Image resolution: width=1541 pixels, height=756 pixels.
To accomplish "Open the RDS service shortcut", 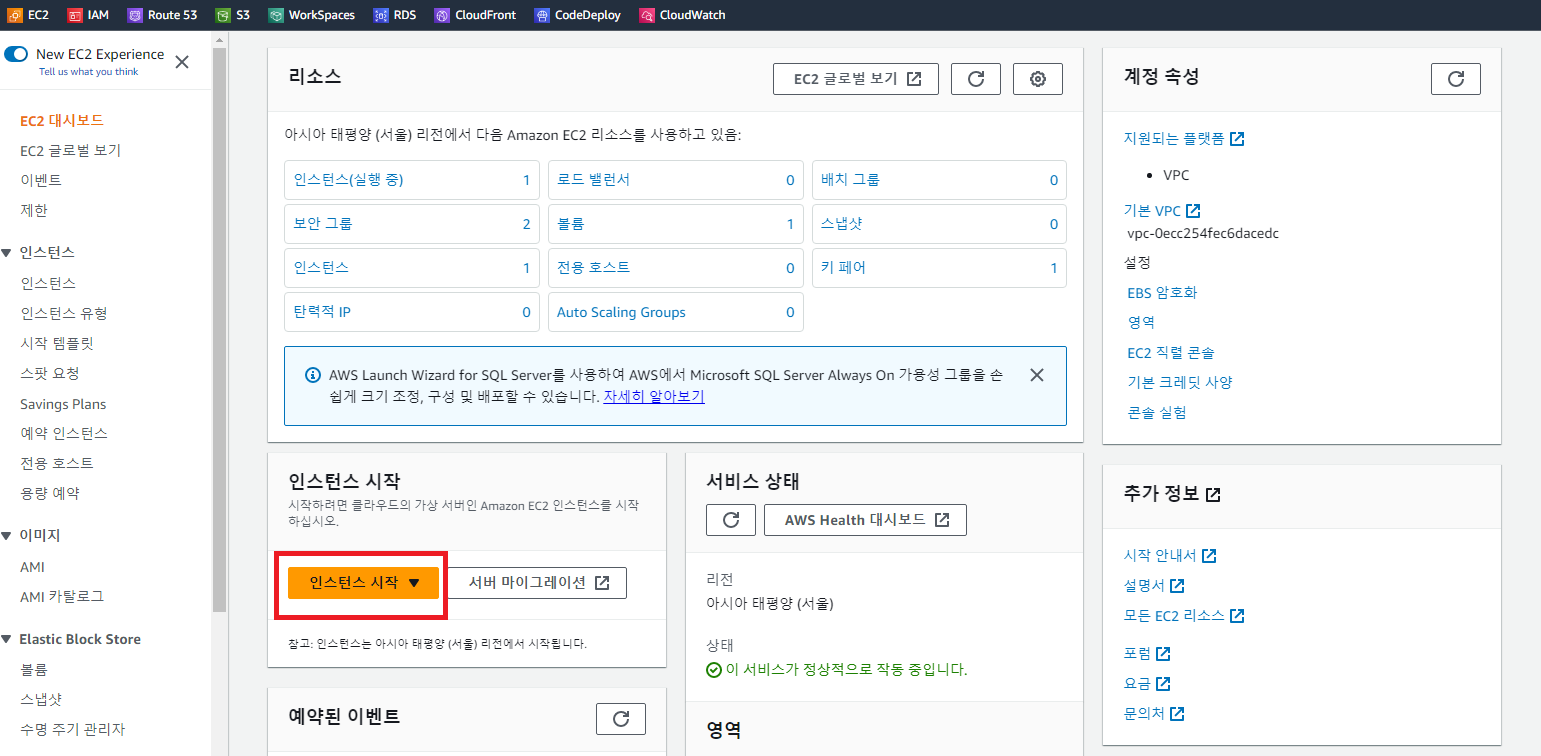I will coord(394,15).
